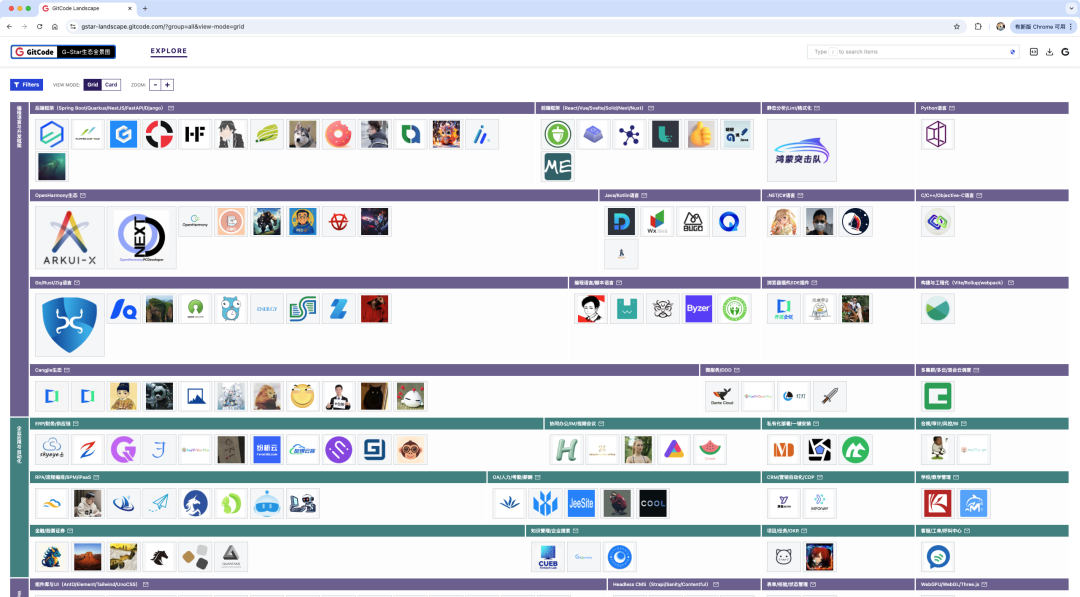Click the pixel sword icon item
The image size is (1080, 597).
pos(829,396)
